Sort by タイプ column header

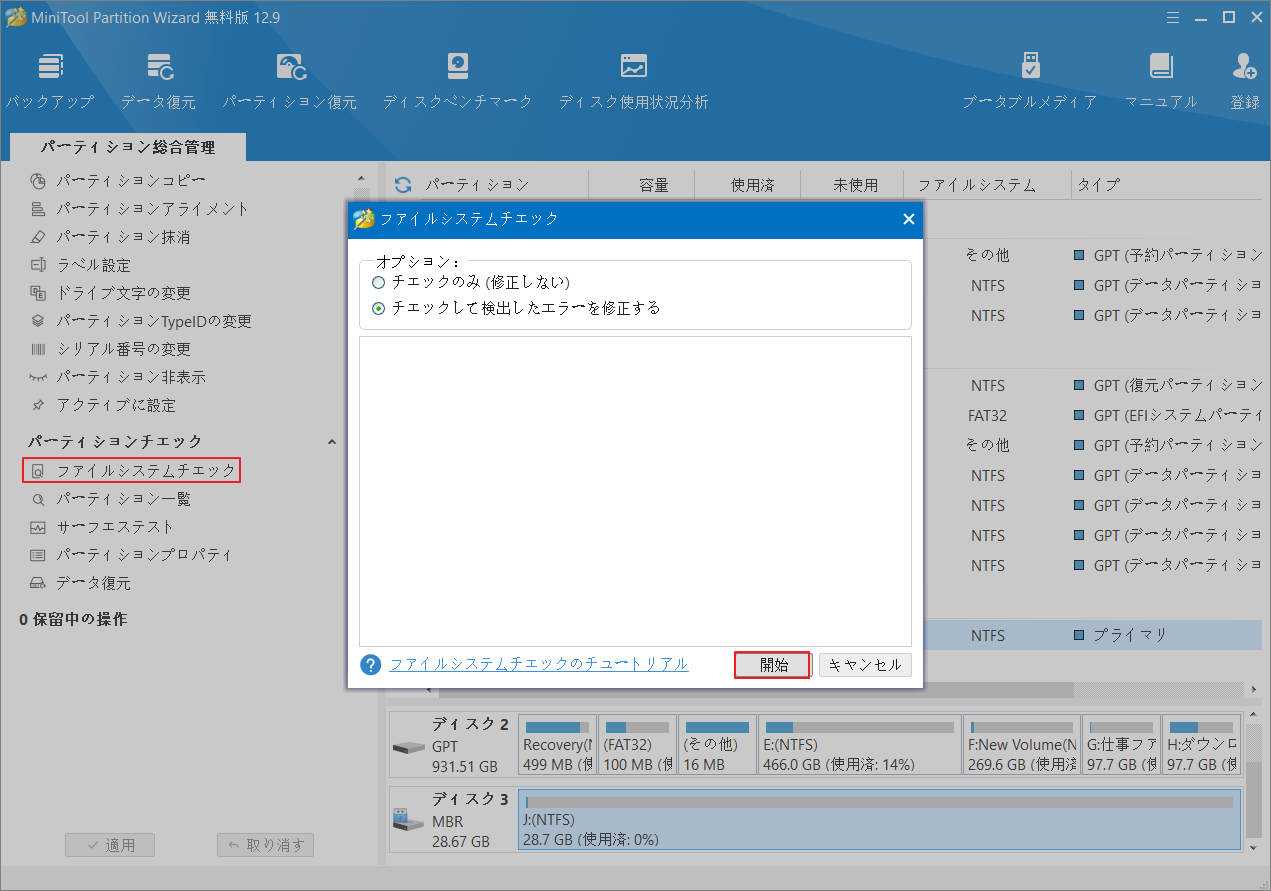(1098, 185)
